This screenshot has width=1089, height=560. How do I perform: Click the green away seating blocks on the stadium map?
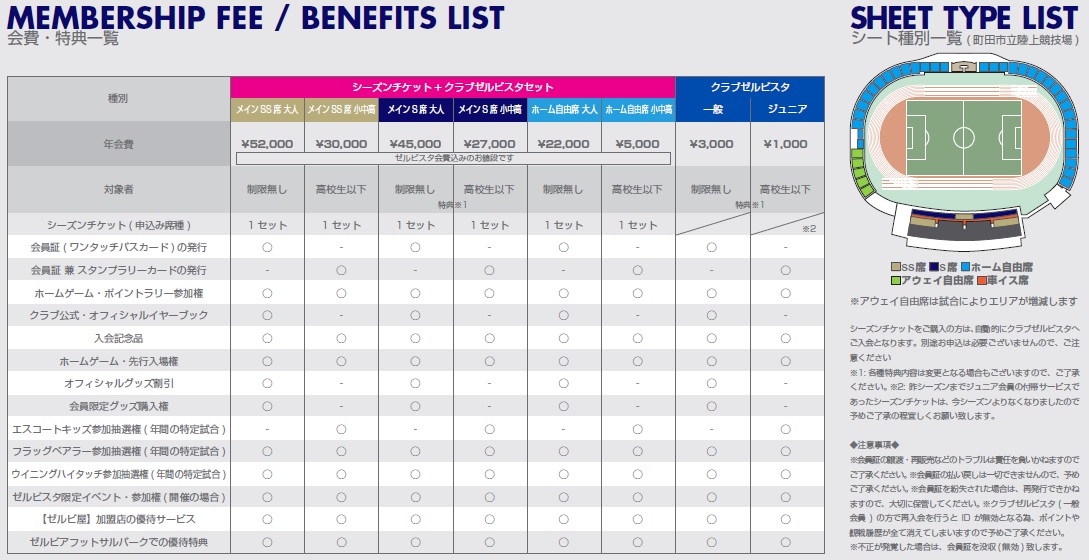(x=859, y=168)
